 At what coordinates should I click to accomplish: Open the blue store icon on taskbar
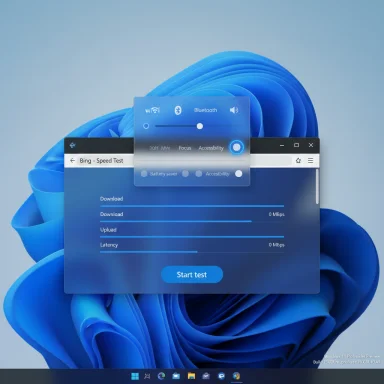click(x=176, y=376)
